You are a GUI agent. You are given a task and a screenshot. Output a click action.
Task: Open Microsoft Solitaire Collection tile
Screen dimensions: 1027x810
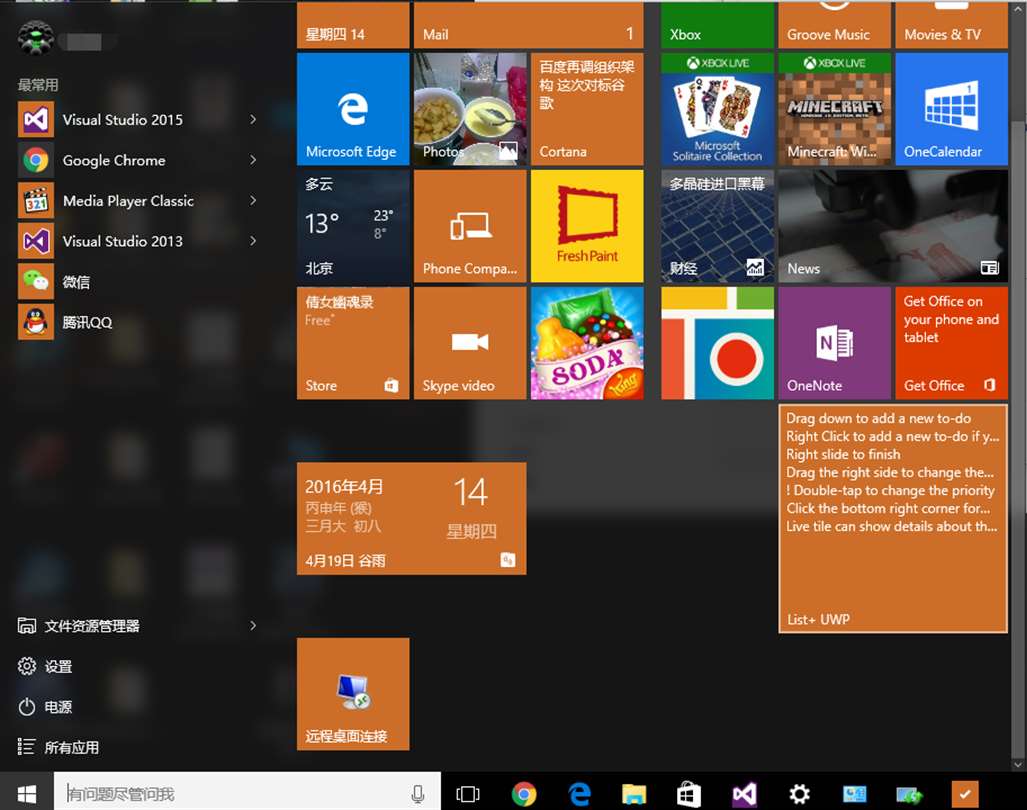point(717,109)
